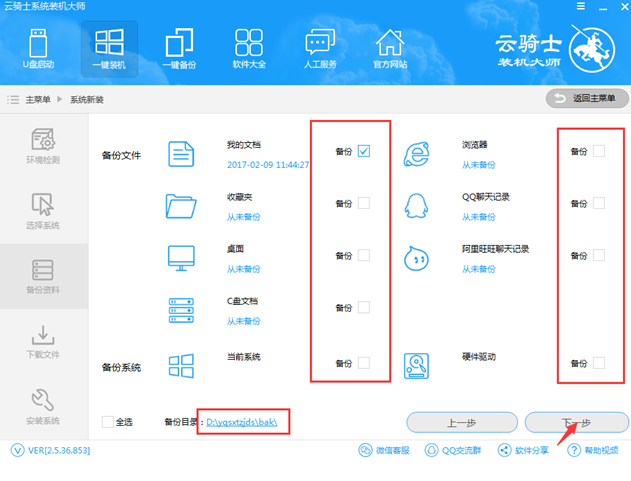Select the 下载文件 step in sidebar
The width and height of the screenshot is (631, 481).
point(43,341)
